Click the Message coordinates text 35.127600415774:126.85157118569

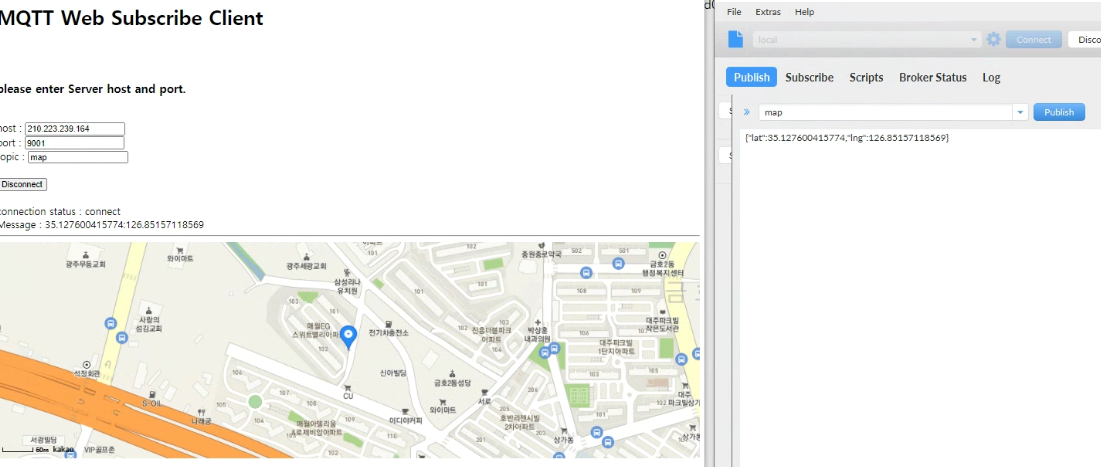click(124, 225)
